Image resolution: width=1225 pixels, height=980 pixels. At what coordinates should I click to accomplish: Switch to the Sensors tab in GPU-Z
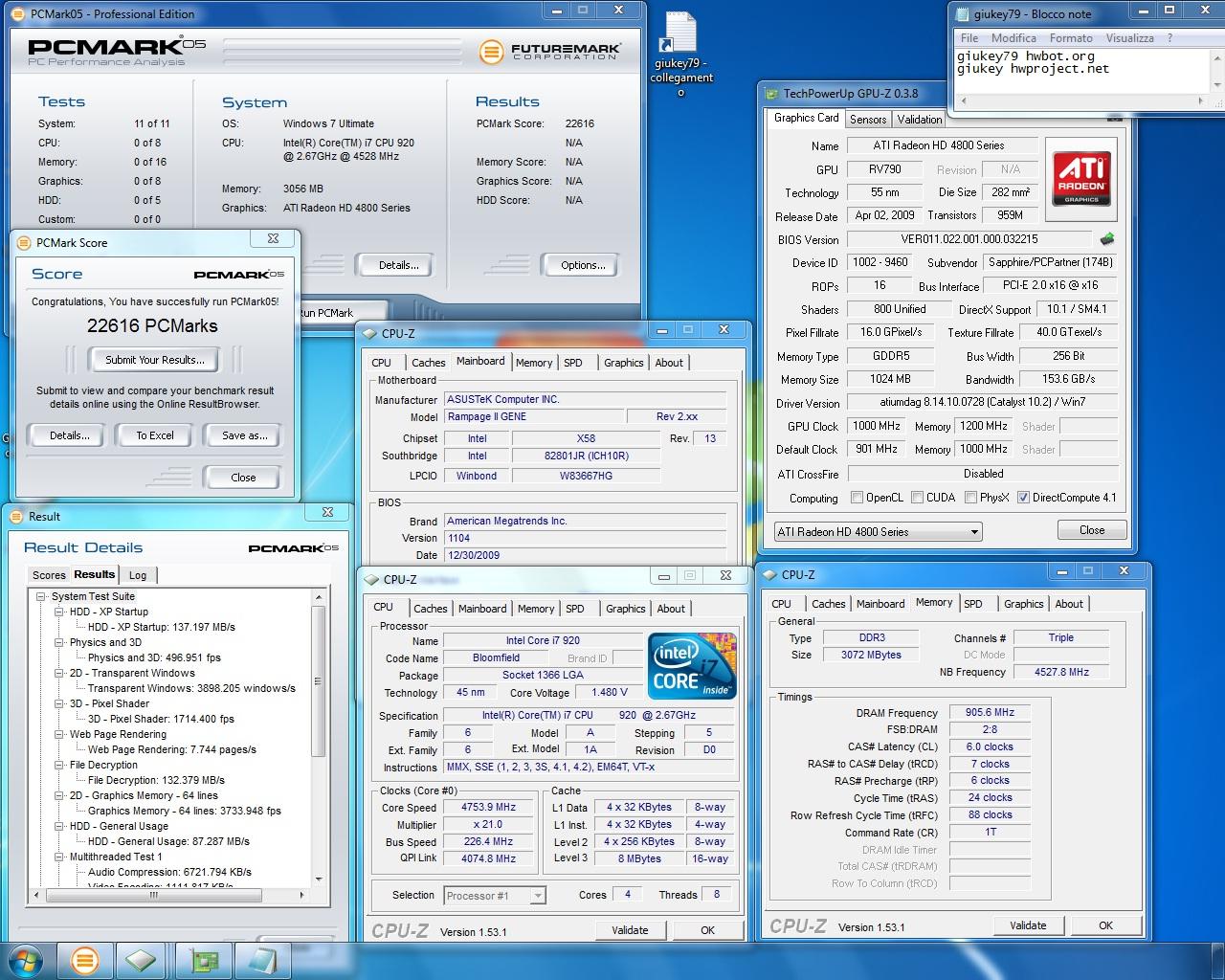point(868,120)
